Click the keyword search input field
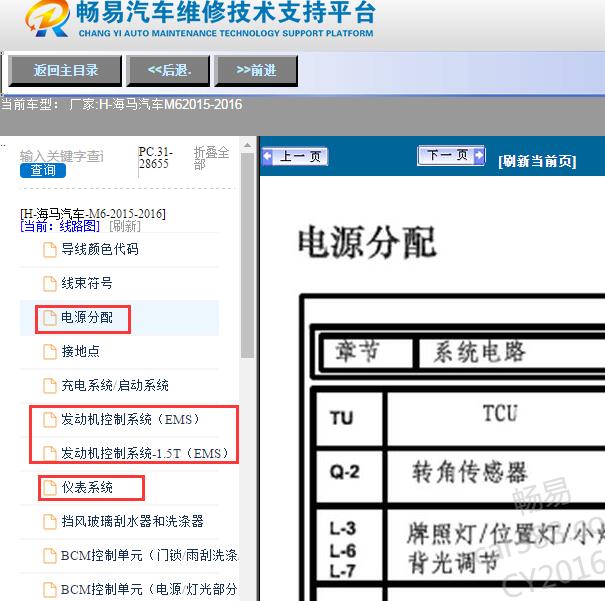The image size is (605, 601). pos(62,156)
